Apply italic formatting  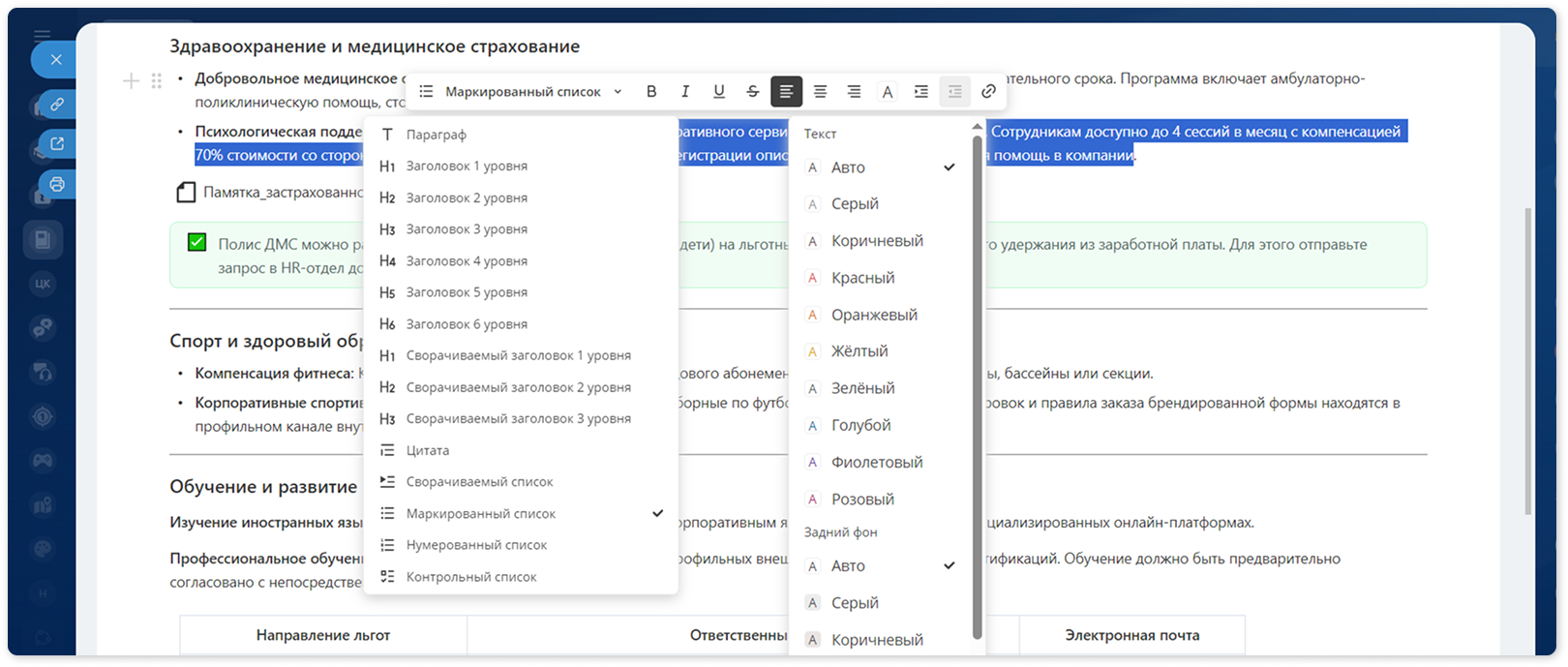click(x=685, y=91)
